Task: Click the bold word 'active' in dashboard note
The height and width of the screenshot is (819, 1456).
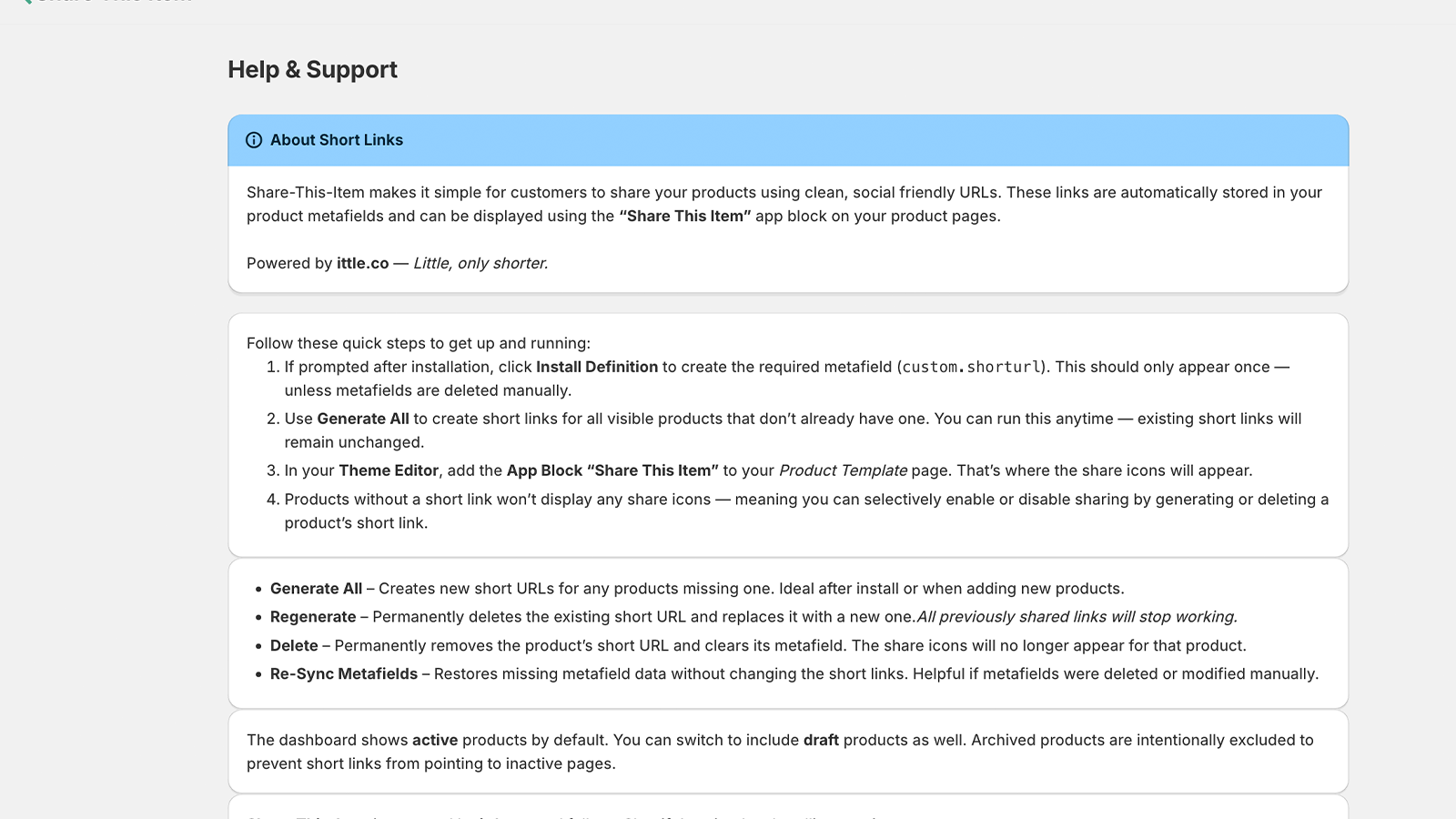Action: pyautogui.click(x=434, y=741)
